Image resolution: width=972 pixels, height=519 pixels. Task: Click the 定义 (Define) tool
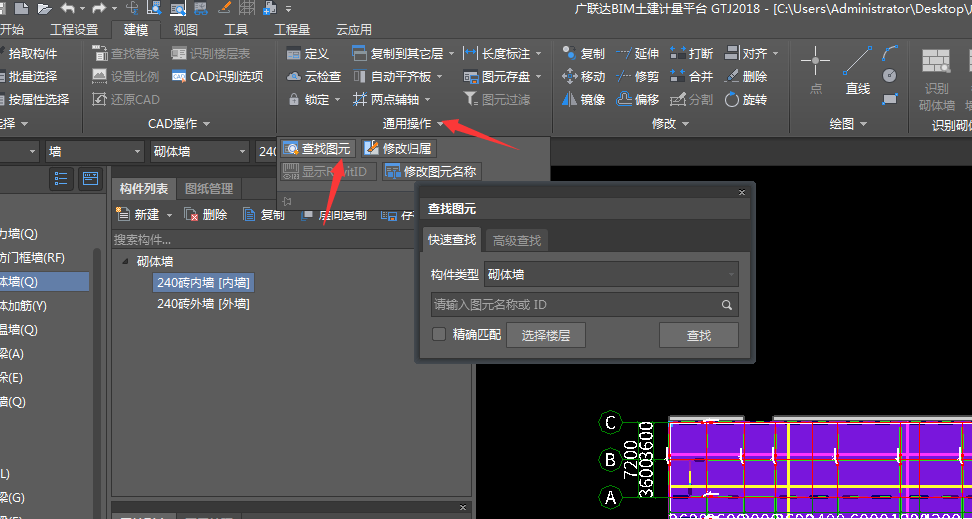307,54
